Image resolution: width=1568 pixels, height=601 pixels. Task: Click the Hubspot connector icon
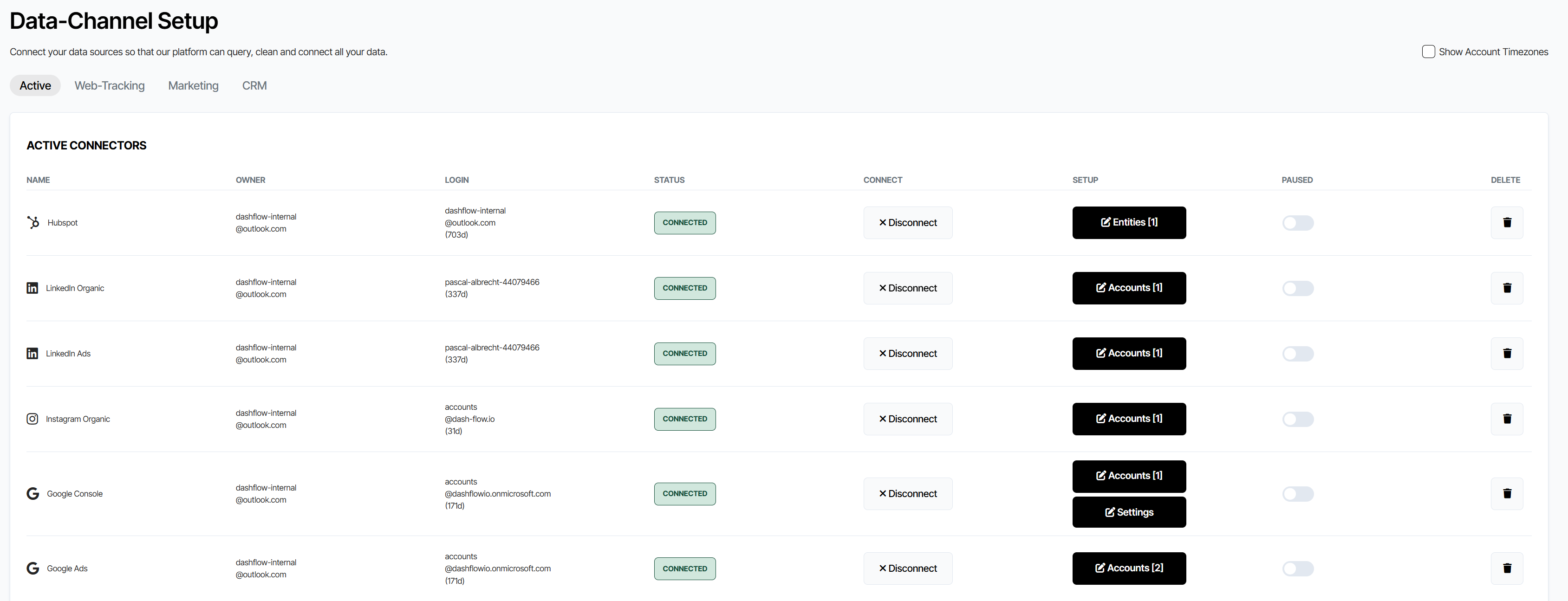(33, 223)
